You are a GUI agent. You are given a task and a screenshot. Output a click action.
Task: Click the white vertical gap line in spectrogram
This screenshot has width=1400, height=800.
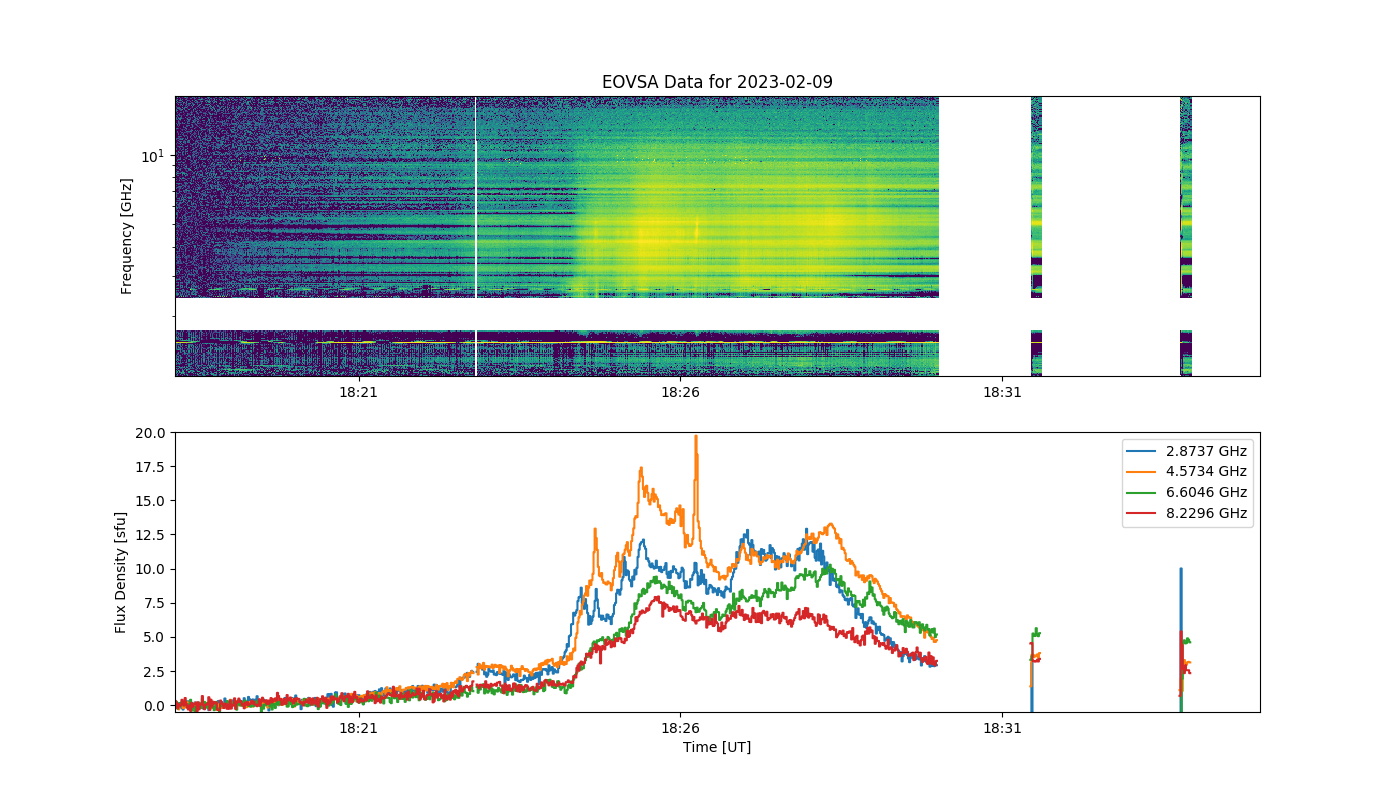(x=476, y=236)
